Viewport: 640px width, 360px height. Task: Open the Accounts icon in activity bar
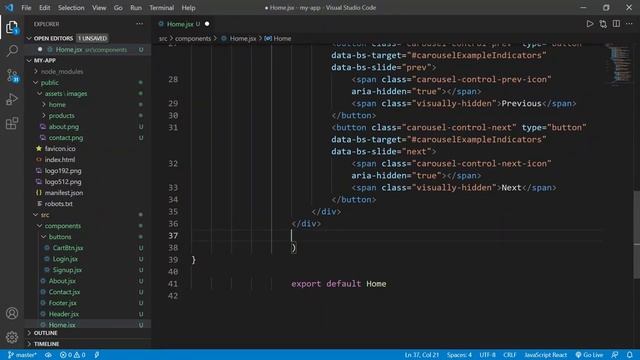(12, 313)
